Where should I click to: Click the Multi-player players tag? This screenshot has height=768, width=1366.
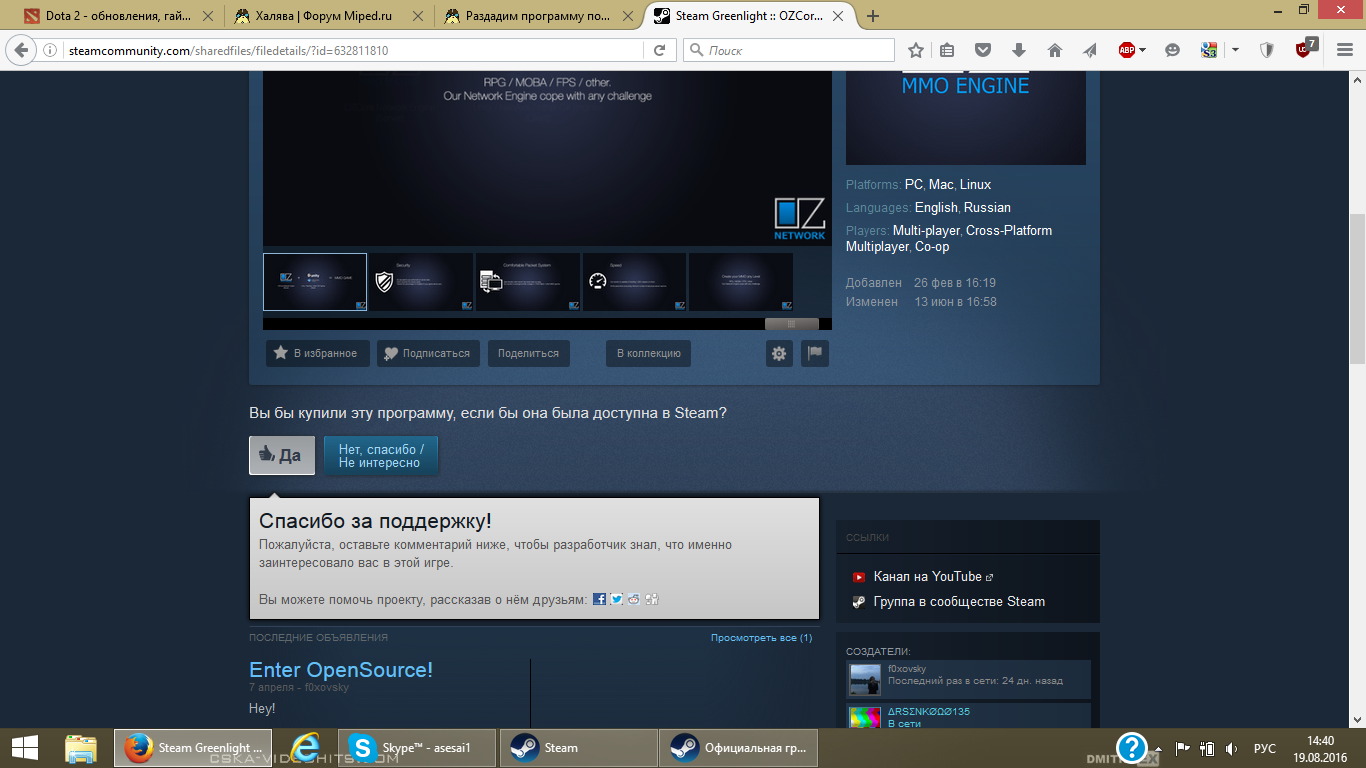925,231
